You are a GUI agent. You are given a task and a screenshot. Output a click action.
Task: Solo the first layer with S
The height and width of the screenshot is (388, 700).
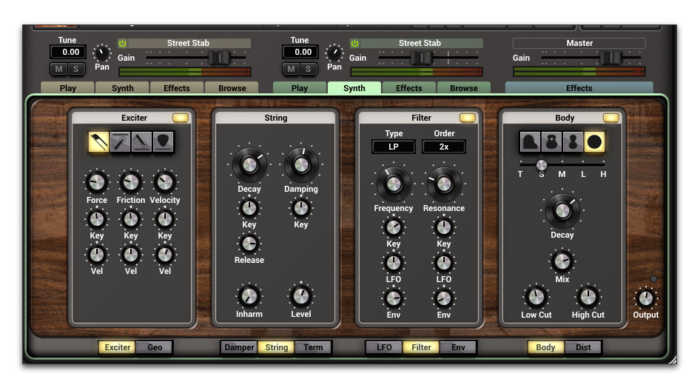point(76,69)
